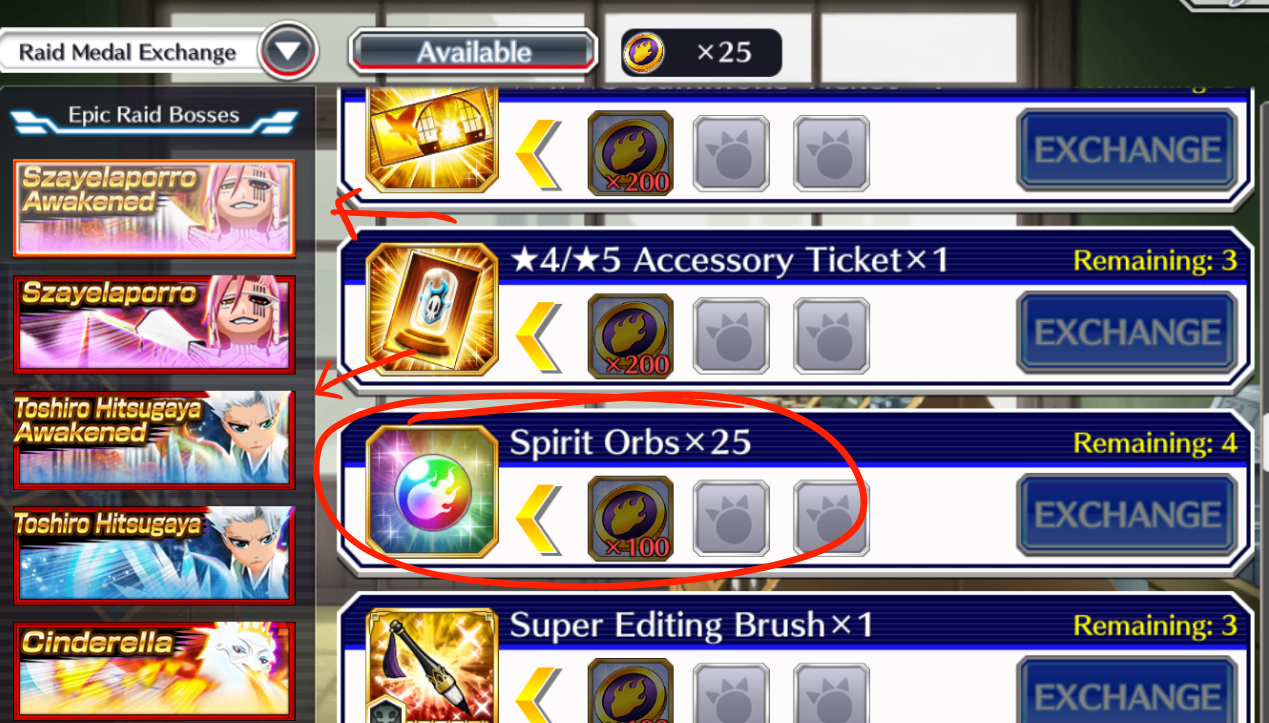
Task: Open the Cinderella raid boss banner
Action: click(154, 670)
